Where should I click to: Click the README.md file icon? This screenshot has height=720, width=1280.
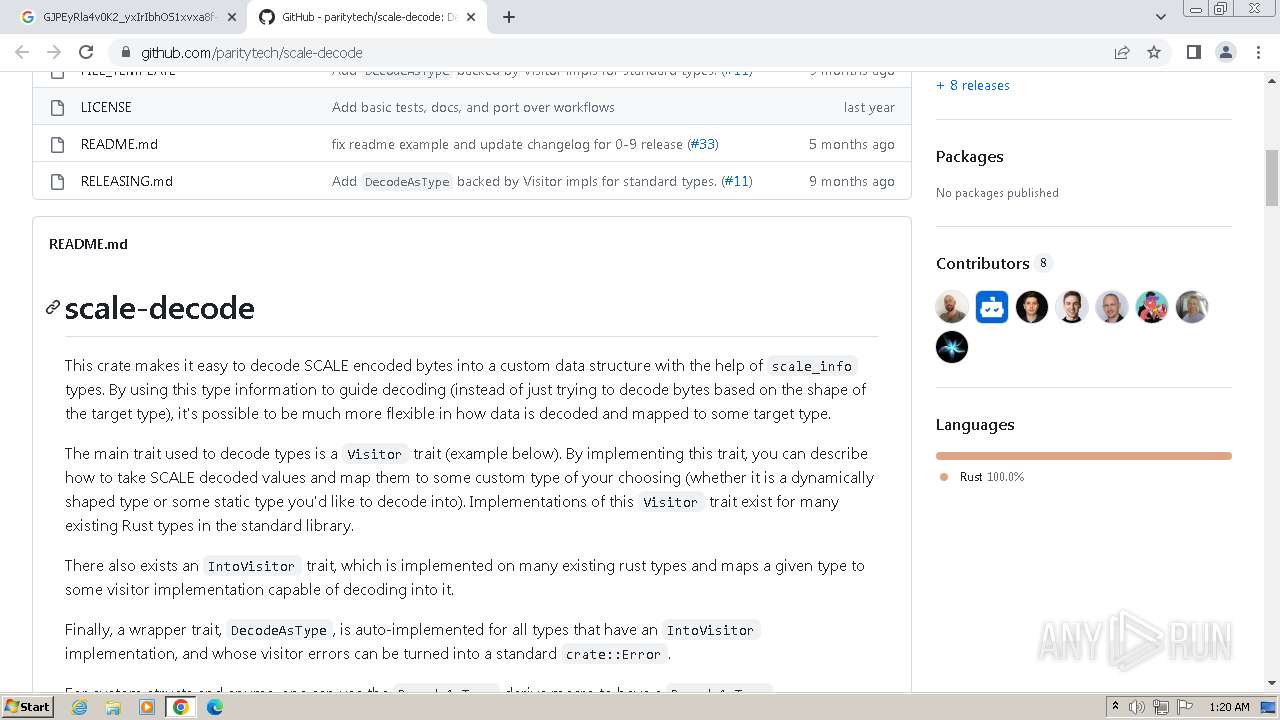tap(57, 144)
